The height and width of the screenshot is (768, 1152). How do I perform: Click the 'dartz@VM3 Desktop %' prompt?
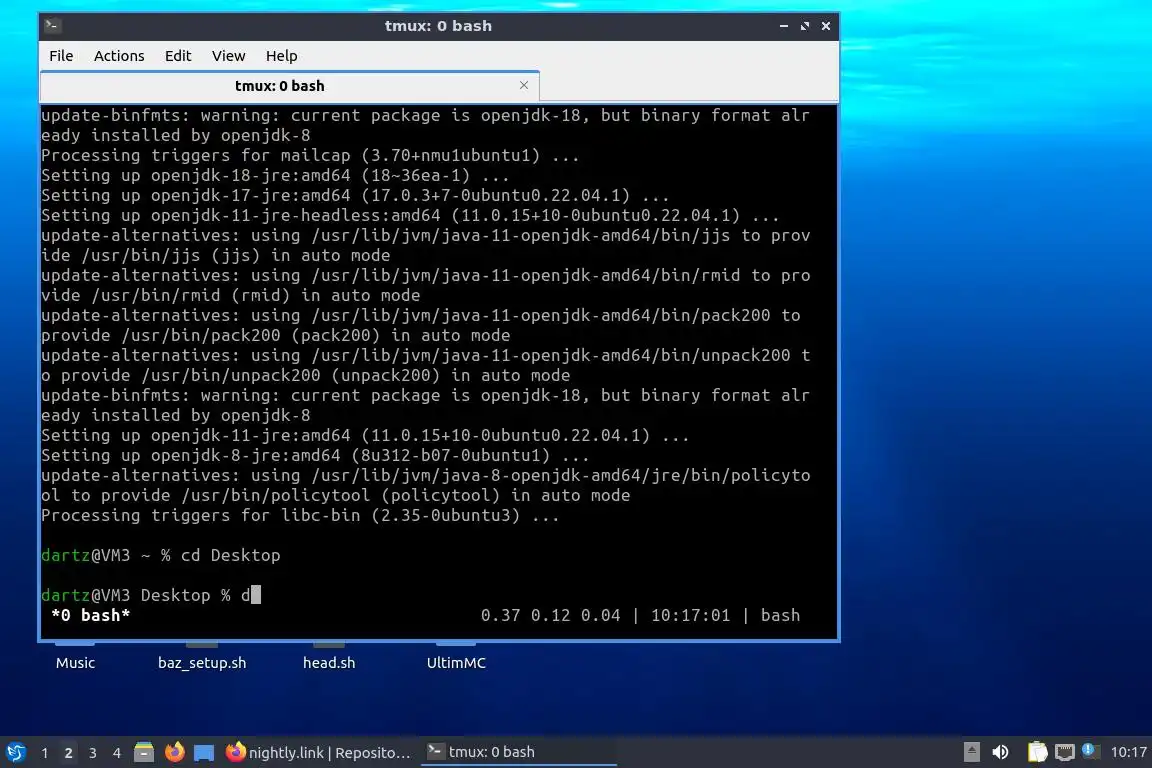pyautogui.click(x=136, y=595)
